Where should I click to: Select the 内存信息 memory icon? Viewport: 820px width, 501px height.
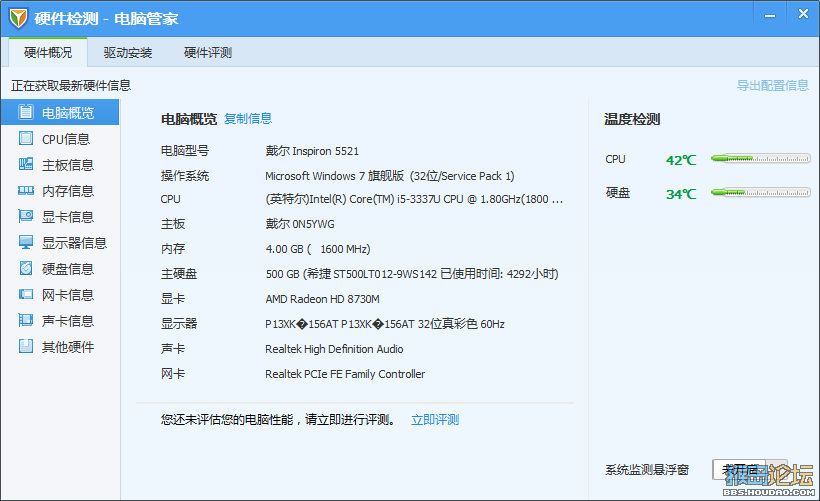point(26,191)
